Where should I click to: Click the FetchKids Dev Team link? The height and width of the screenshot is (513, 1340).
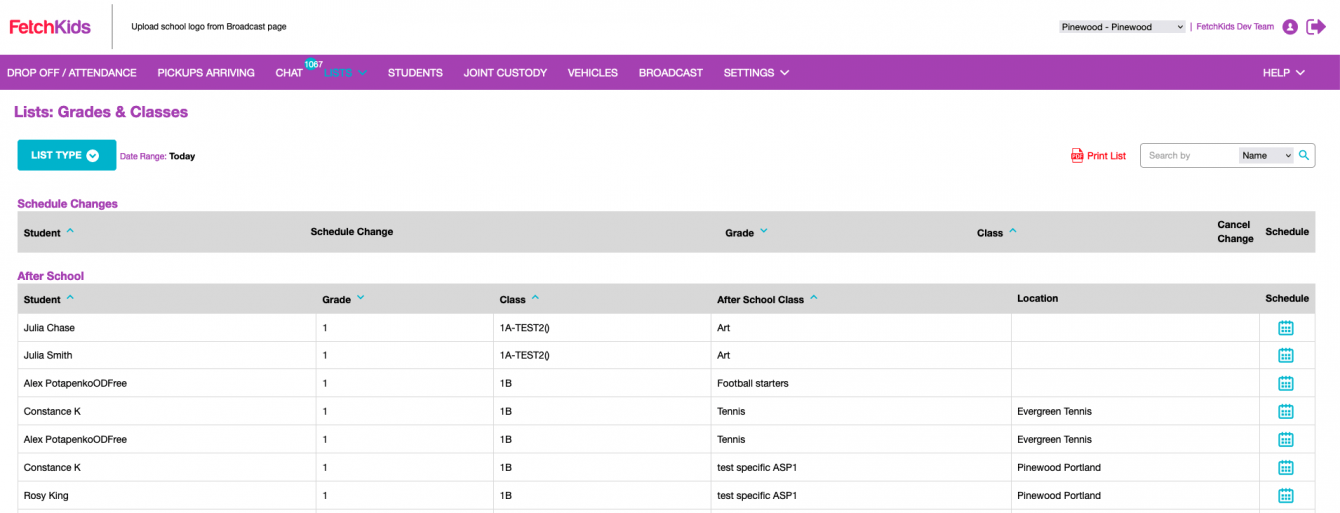click(x=1235, y=27)
